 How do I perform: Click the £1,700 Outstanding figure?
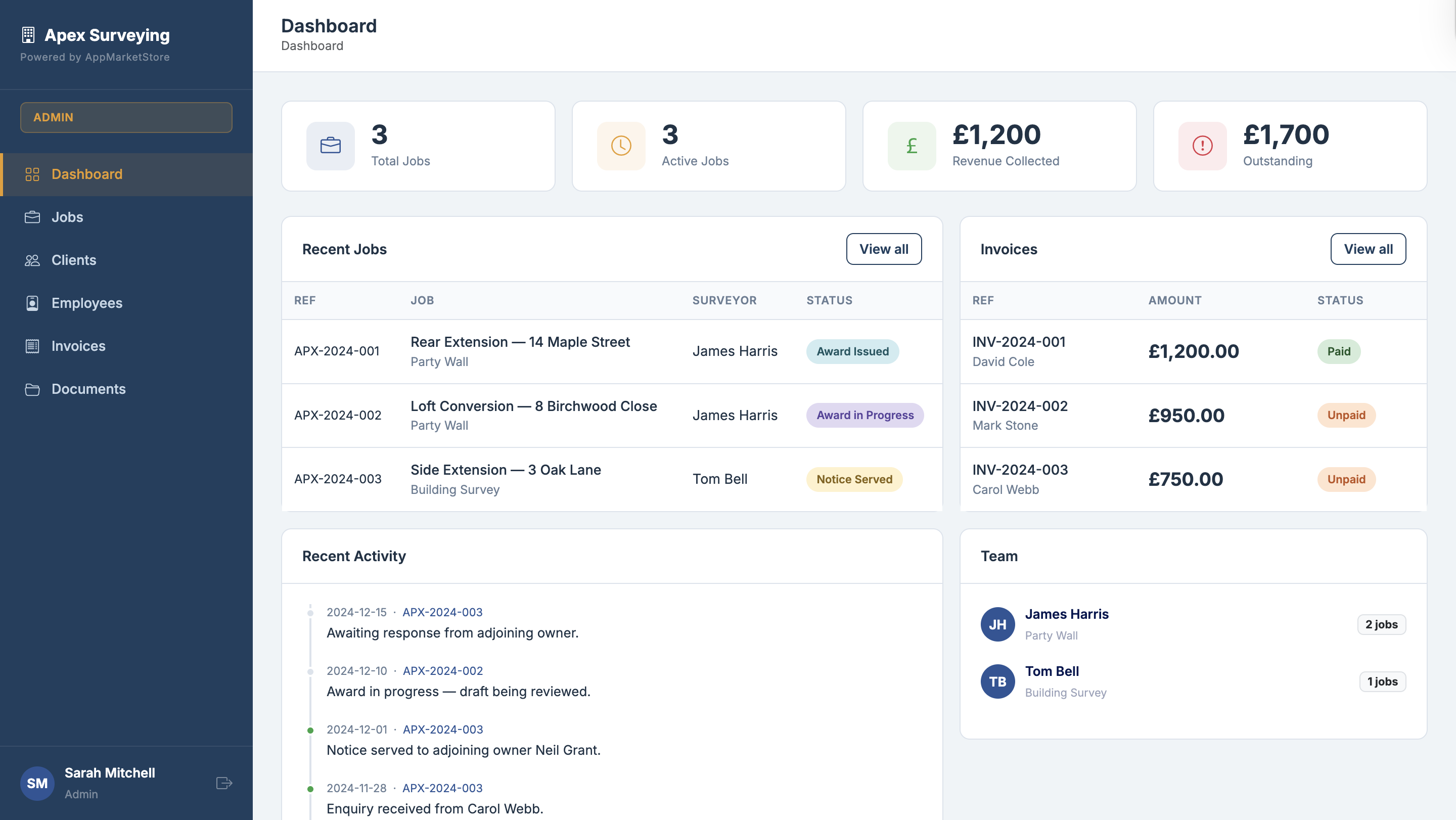tap(1286, 134)
